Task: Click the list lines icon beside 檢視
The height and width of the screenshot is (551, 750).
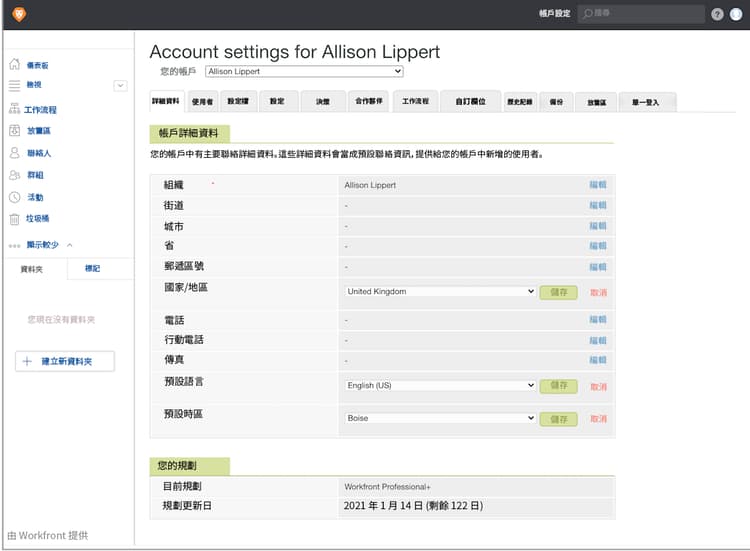Action: (15, 85)
